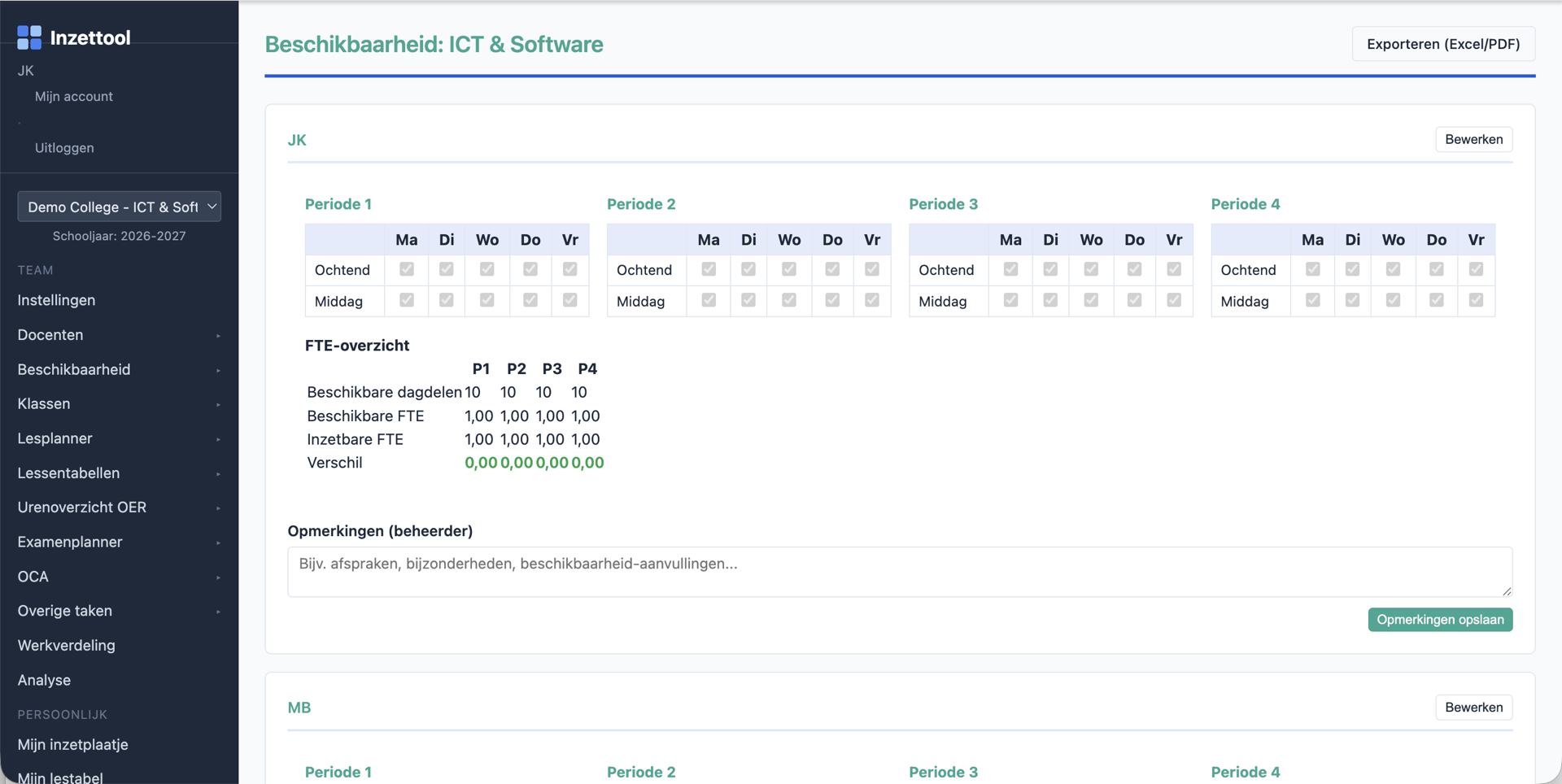Expand the Overige taken submenu arrow
Screen dimensions: 1562x784
[x=218, y=612]
